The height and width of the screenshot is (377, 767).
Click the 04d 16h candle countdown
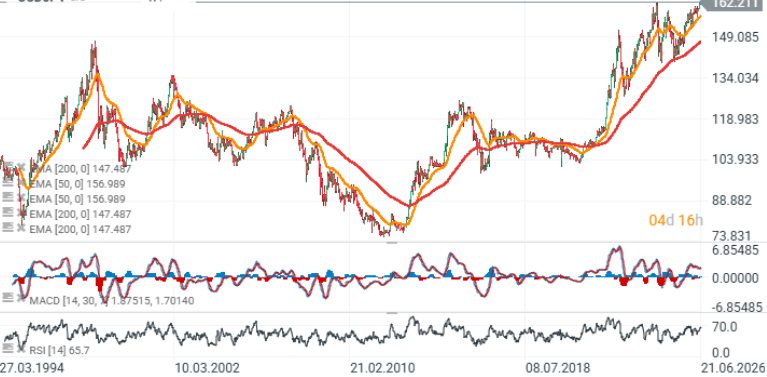(x=676, y=221)
